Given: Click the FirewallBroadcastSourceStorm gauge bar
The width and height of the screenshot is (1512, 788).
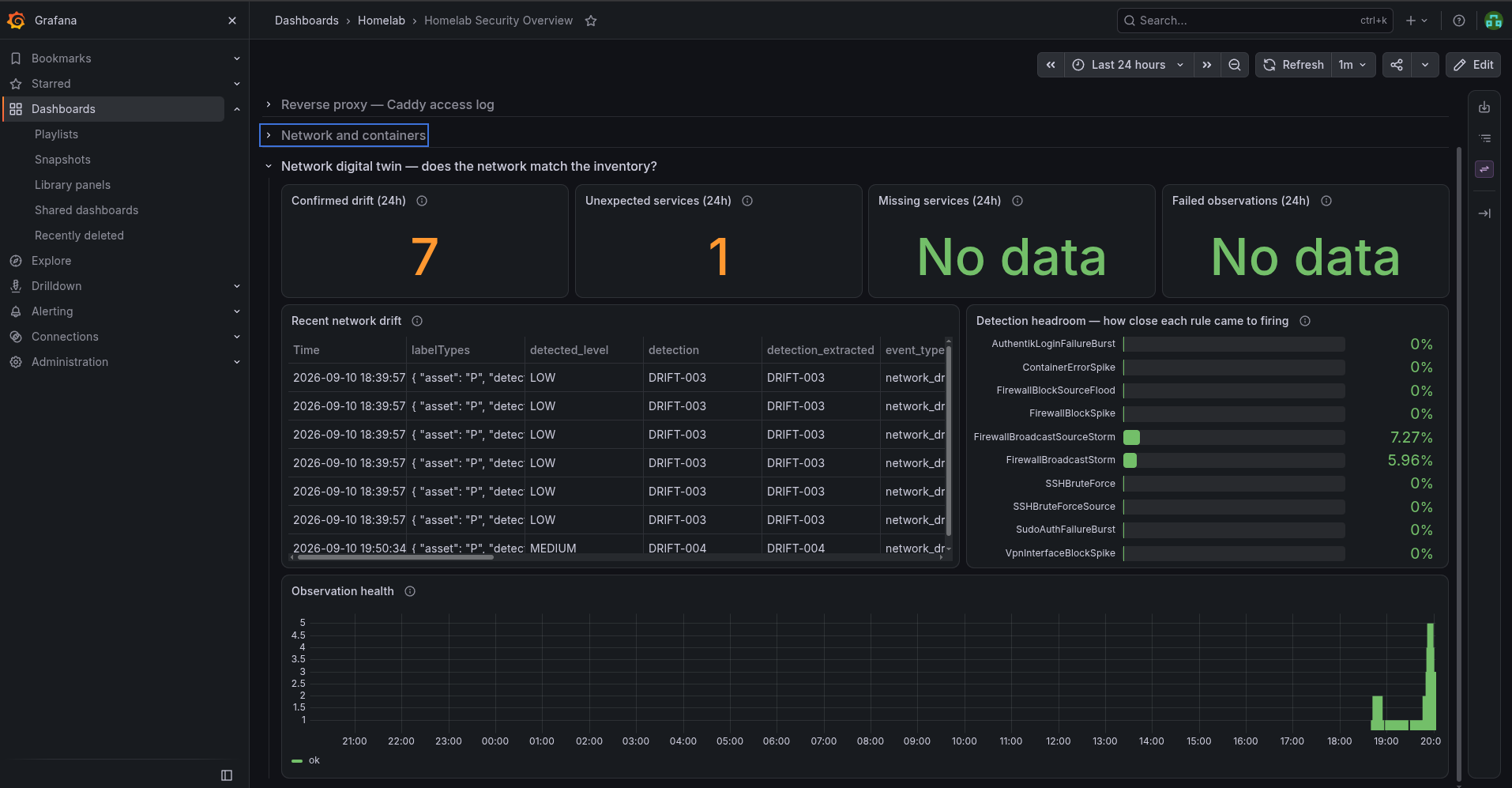Looking at the screenshot, I should (x=1234, y=437).
